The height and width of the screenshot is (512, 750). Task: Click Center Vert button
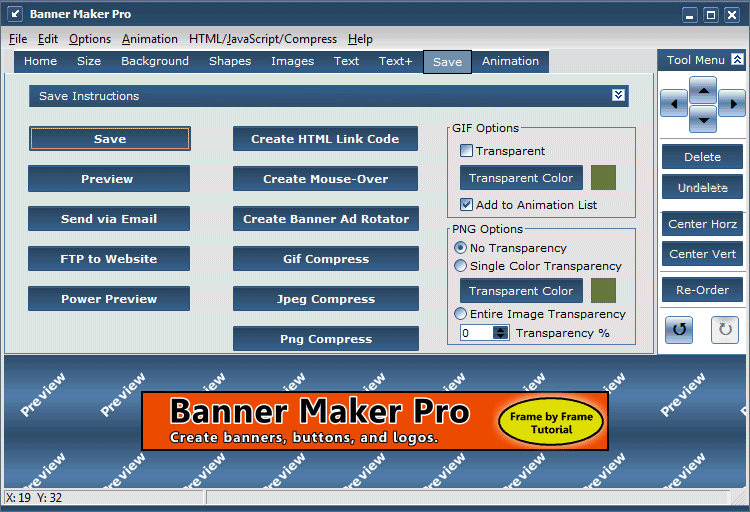point(702,254)
